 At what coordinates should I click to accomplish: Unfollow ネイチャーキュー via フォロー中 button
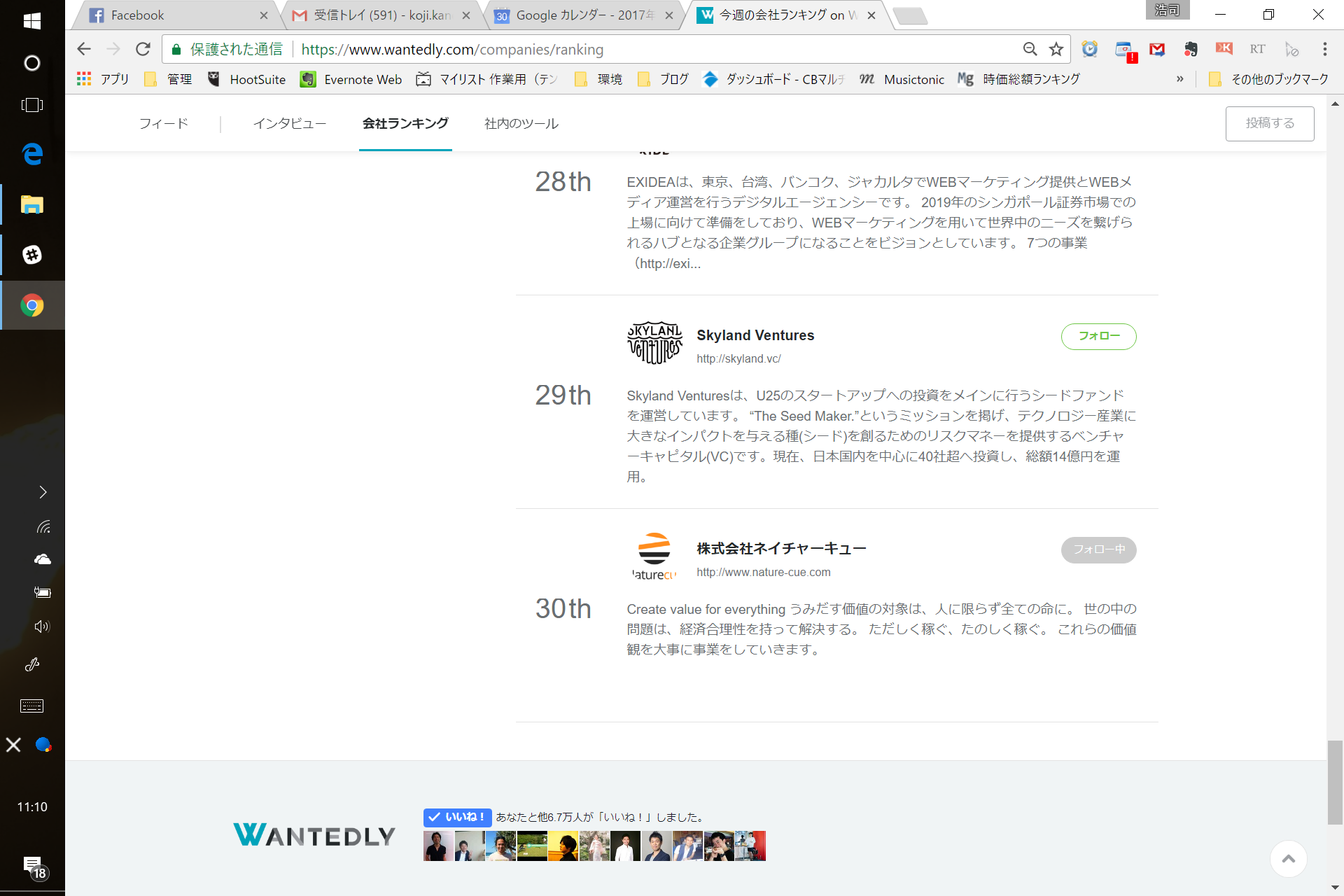pos(1098,549)
